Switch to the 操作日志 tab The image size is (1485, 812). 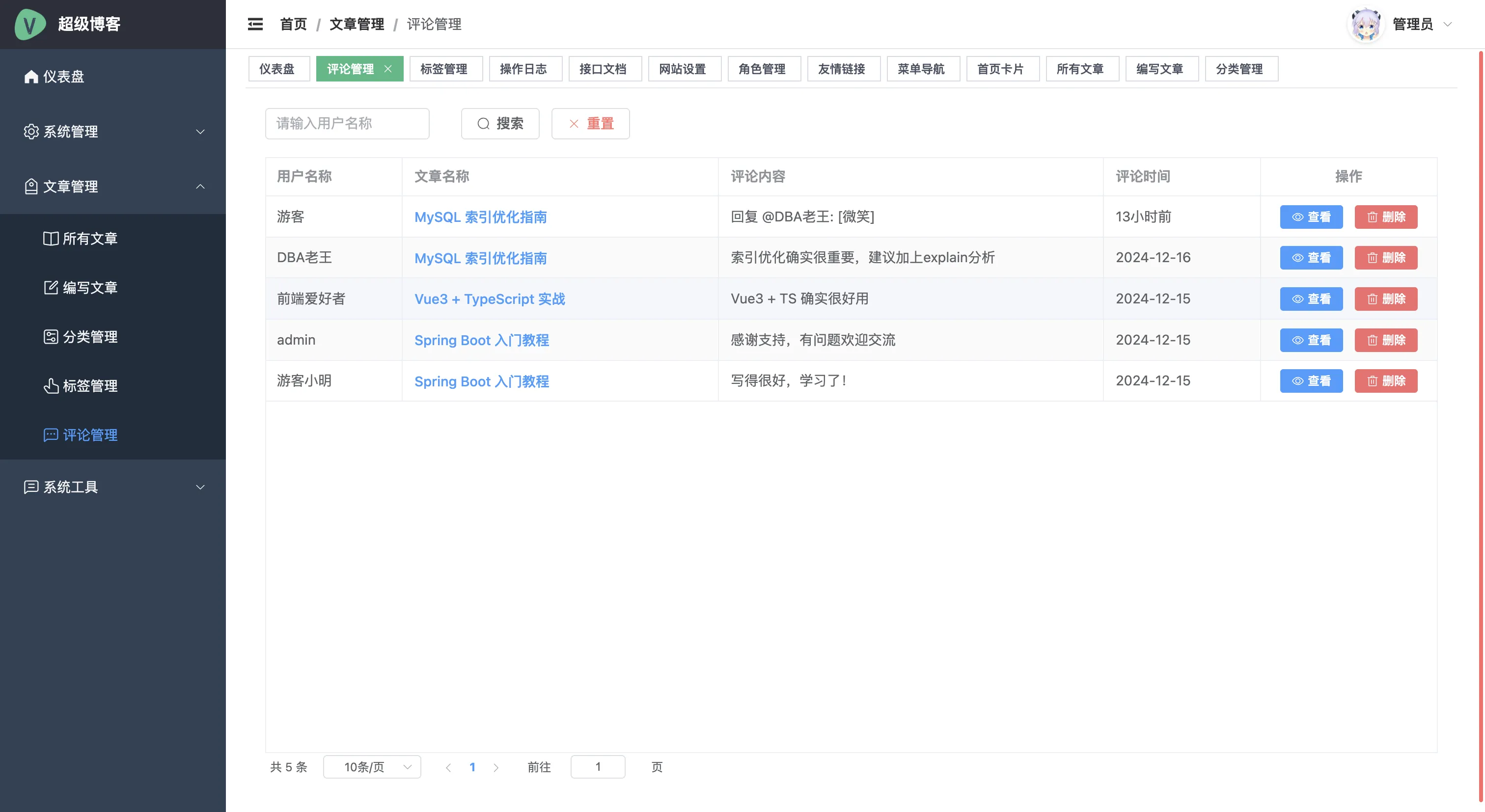(526, 69)
